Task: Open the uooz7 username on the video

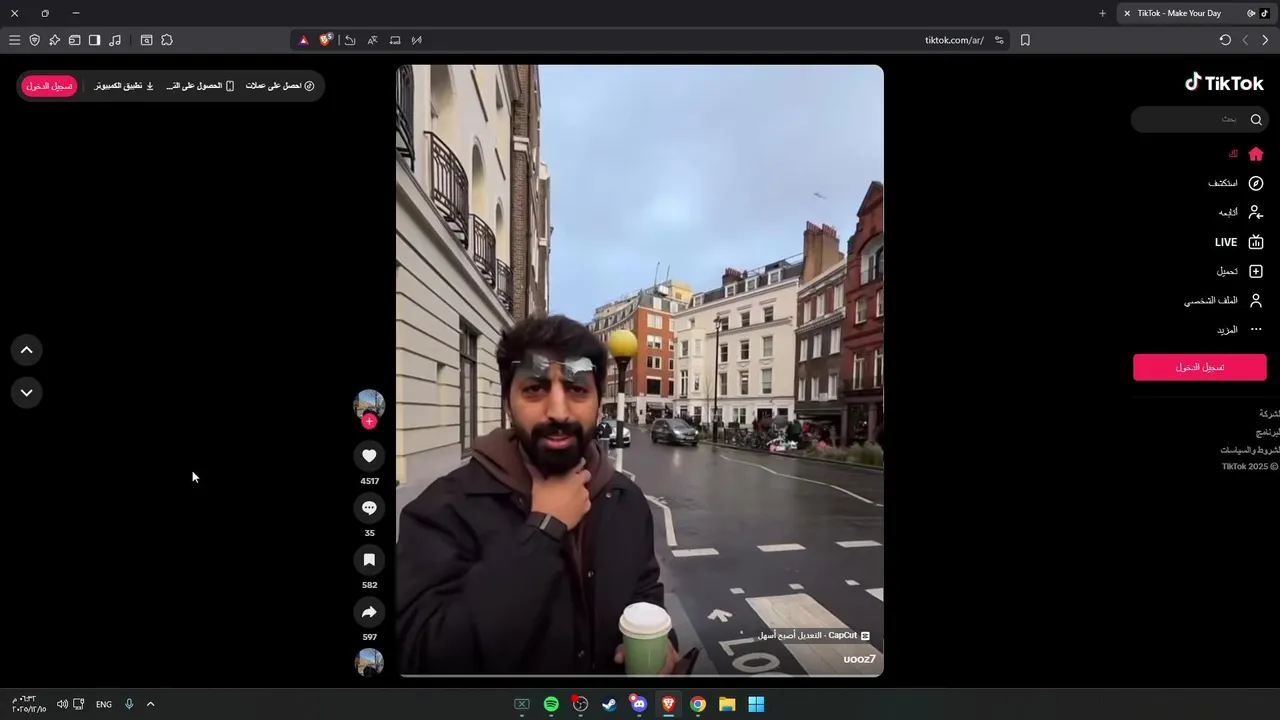Action: [x=859, y=659]
